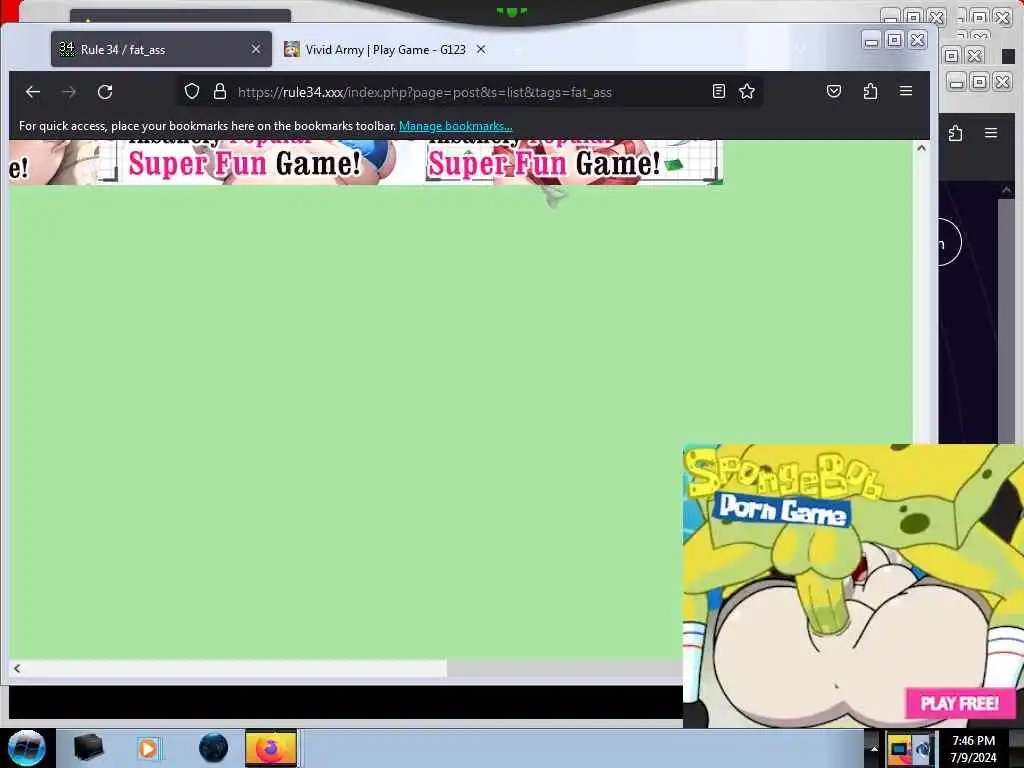Bookmark this page with the star
1024x768 pixels.
(747, 91)
